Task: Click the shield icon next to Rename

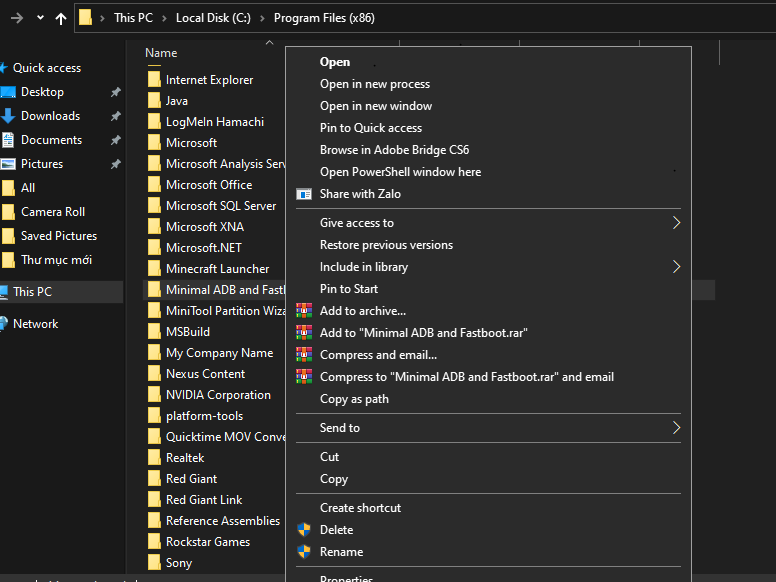Action: pos(304,552)
